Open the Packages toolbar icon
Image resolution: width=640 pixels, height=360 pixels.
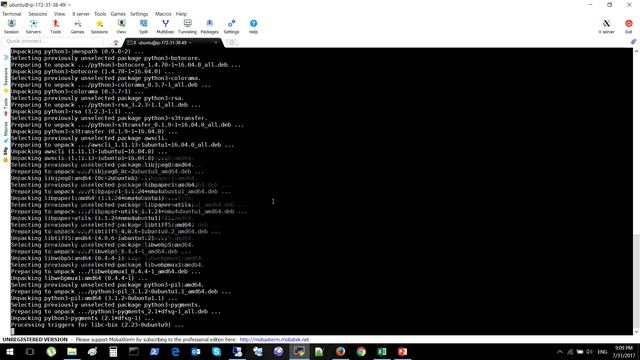pos(209,26)
